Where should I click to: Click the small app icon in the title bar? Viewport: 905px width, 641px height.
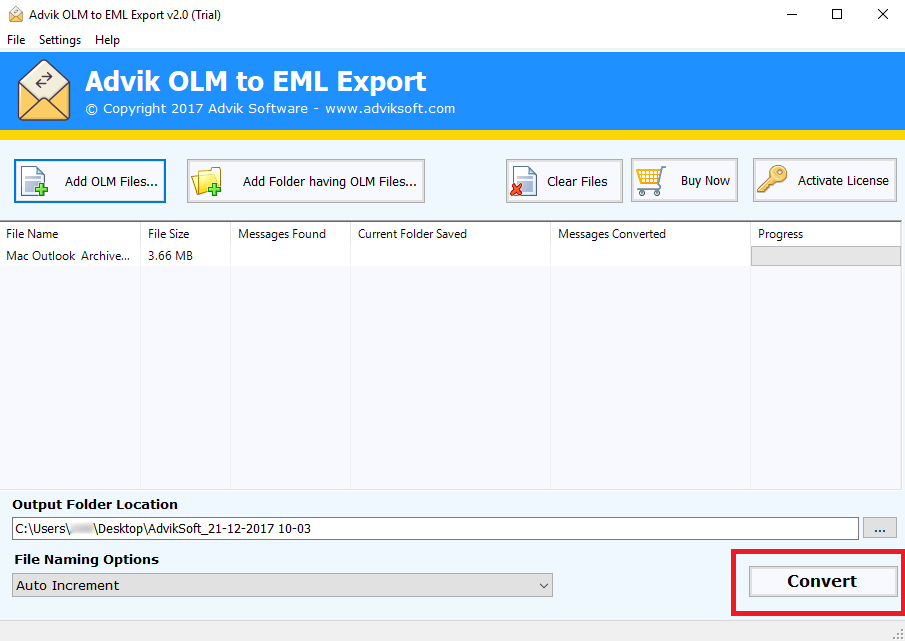pos(16,14)
